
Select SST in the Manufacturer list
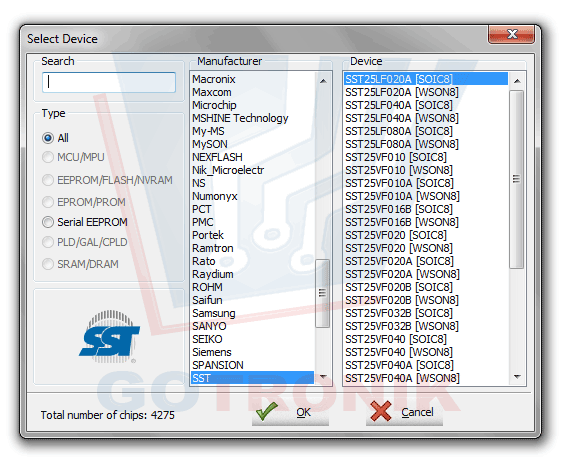click(x=252, y=378)
